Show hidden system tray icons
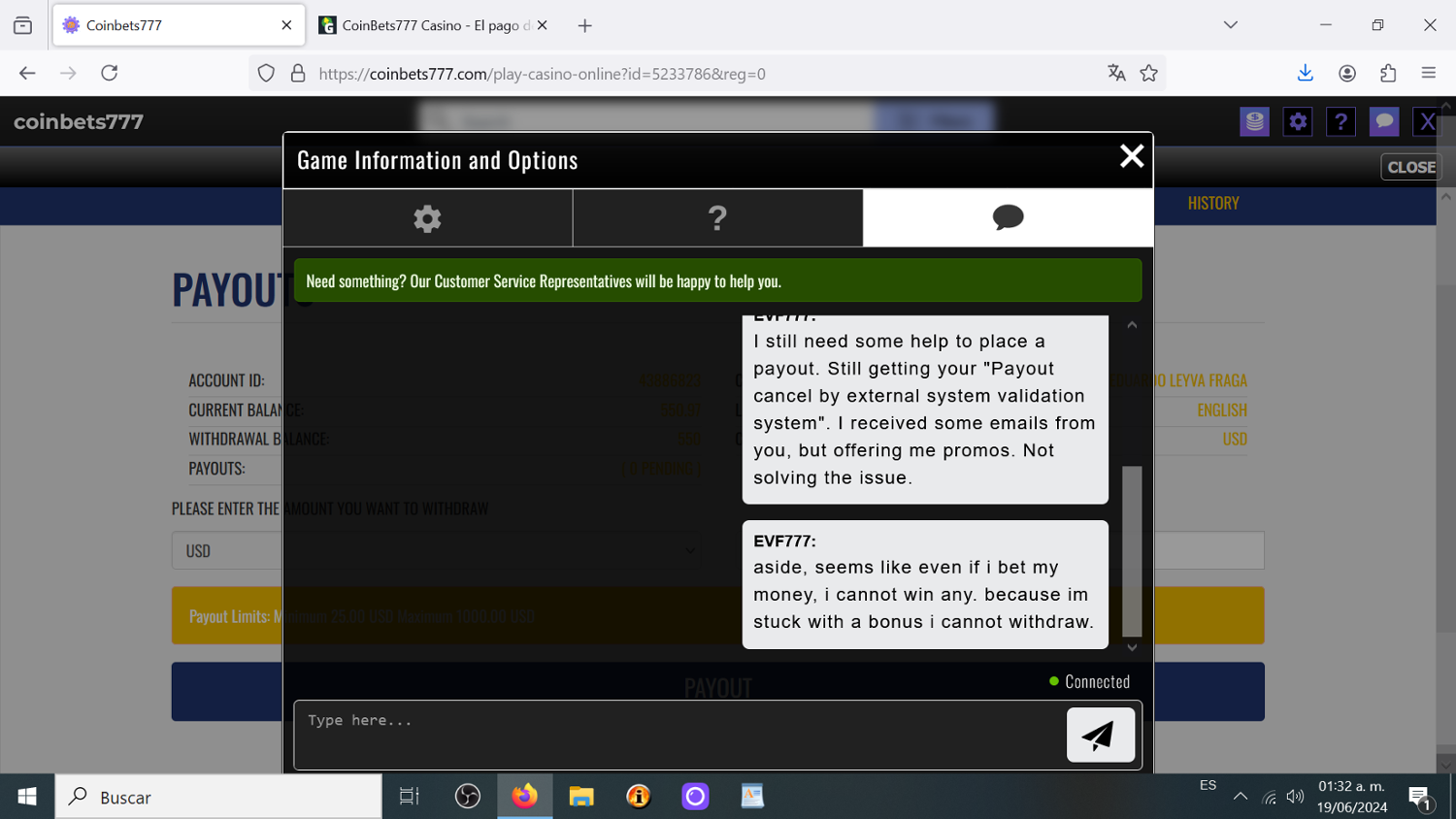This screenshot has width=1456, height=819. (x=1241, y=797)
